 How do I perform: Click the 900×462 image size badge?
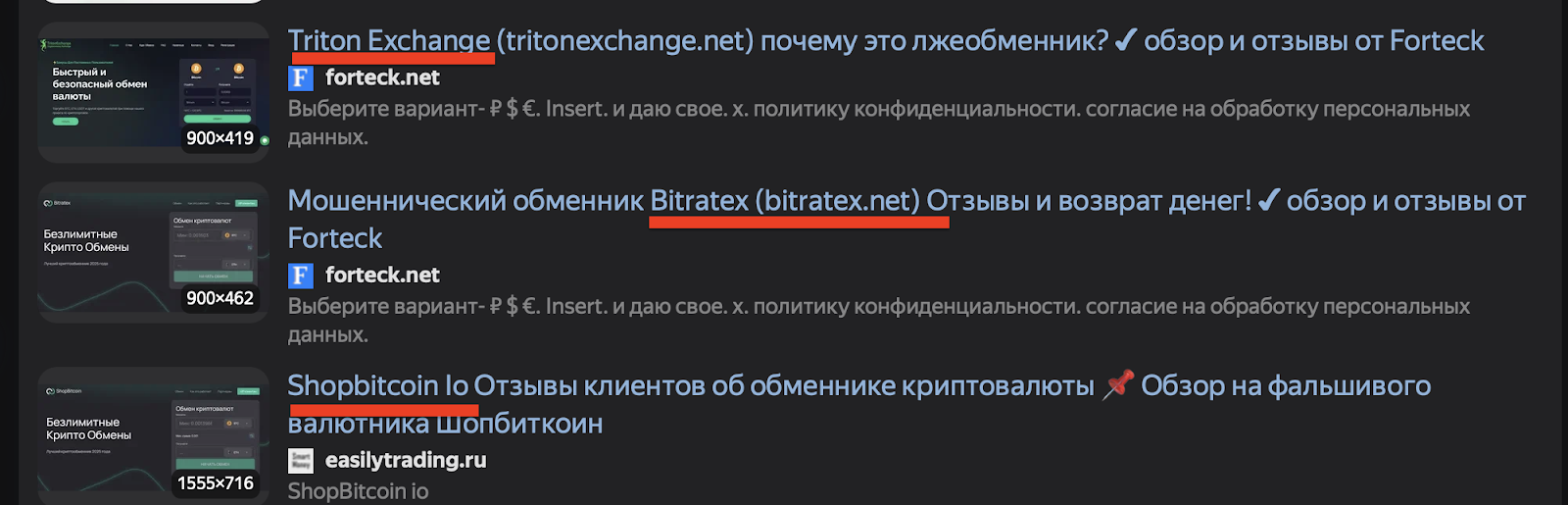click(x=220, y=298)
